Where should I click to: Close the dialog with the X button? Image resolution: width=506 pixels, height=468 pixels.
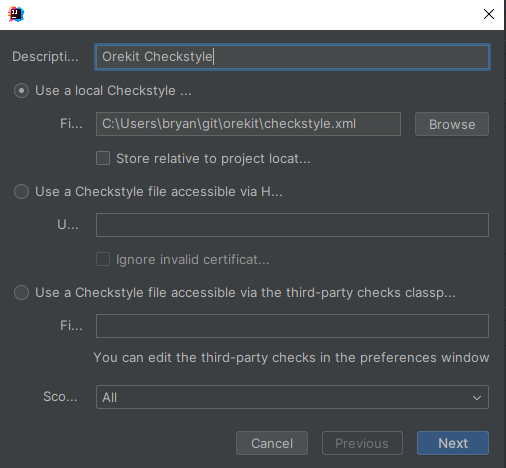pyautogui.click(x=489, y=14)
